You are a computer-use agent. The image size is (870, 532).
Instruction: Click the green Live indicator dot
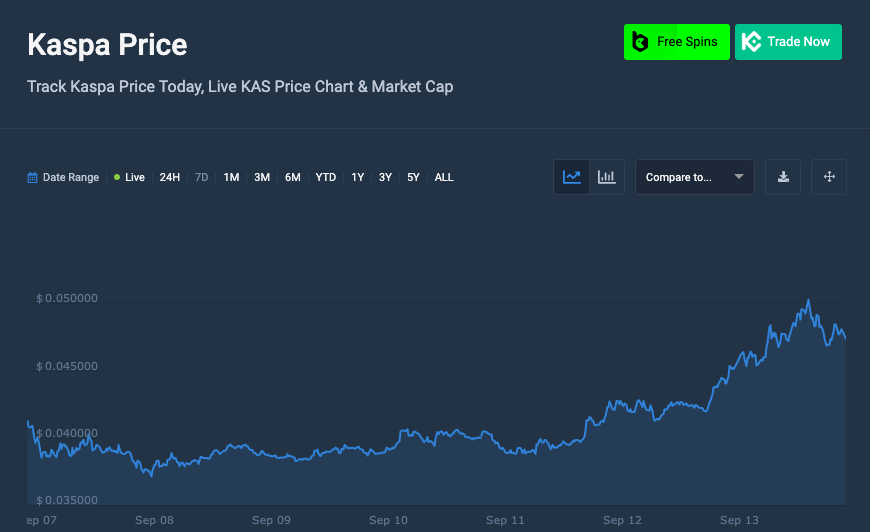tap(117, 178)
